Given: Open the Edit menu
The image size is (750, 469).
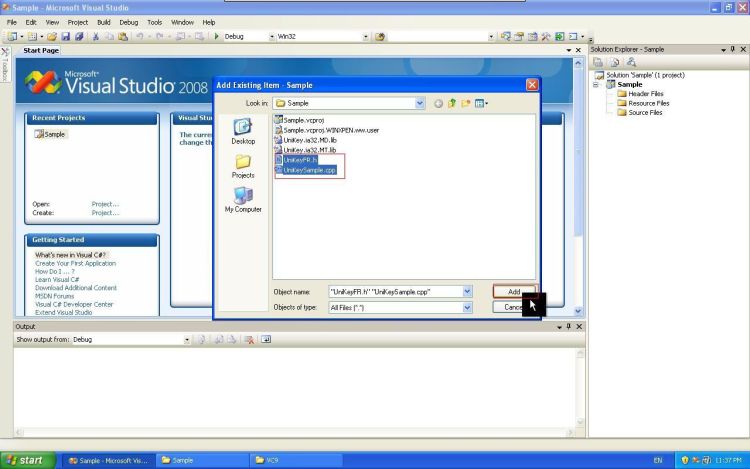Looking at the screenshot, I should click(x=31, y=22).
